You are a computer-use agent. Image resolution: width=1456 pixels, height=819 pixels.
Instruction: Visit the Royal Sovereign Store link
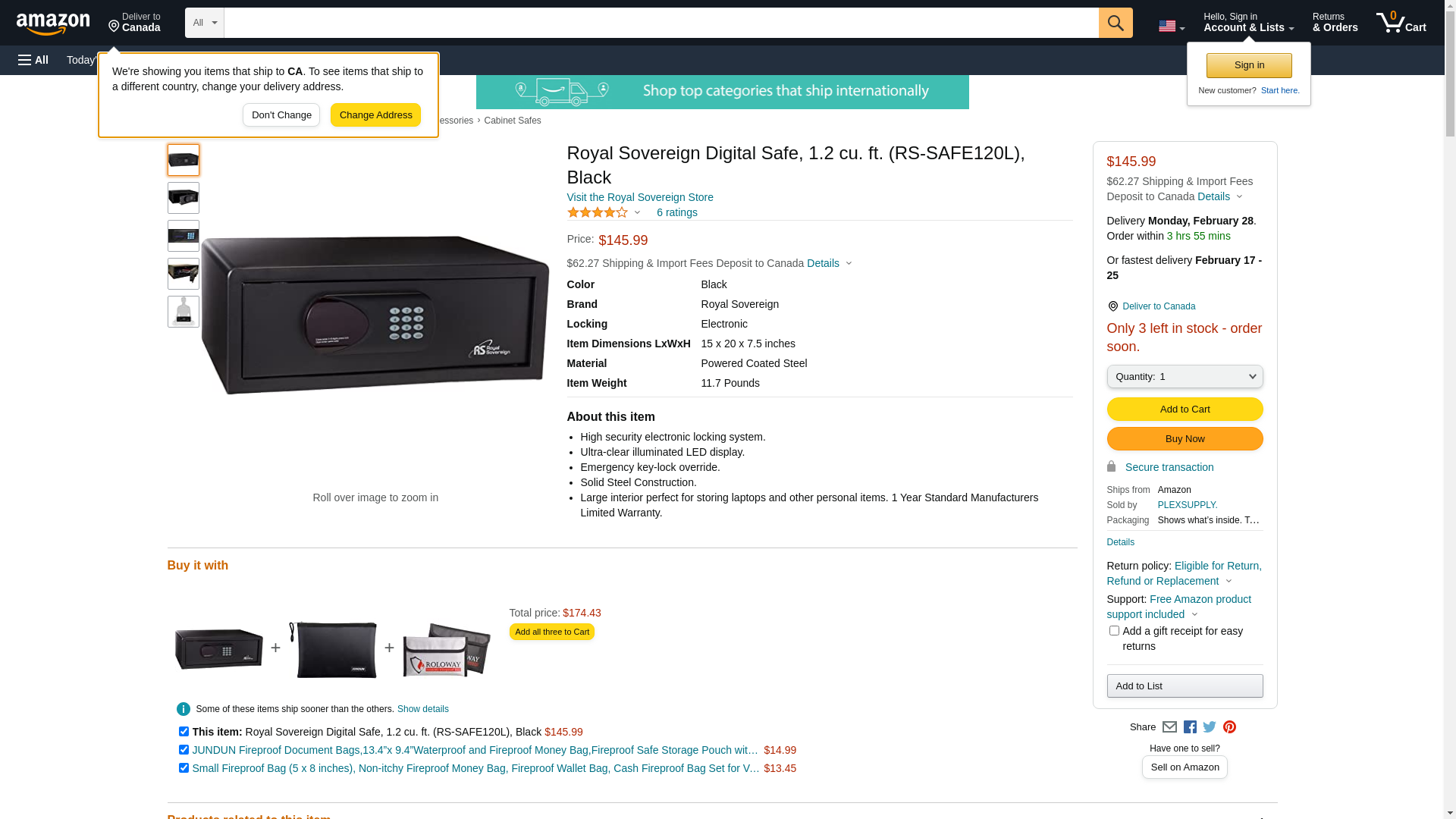[x=639, y=197]
